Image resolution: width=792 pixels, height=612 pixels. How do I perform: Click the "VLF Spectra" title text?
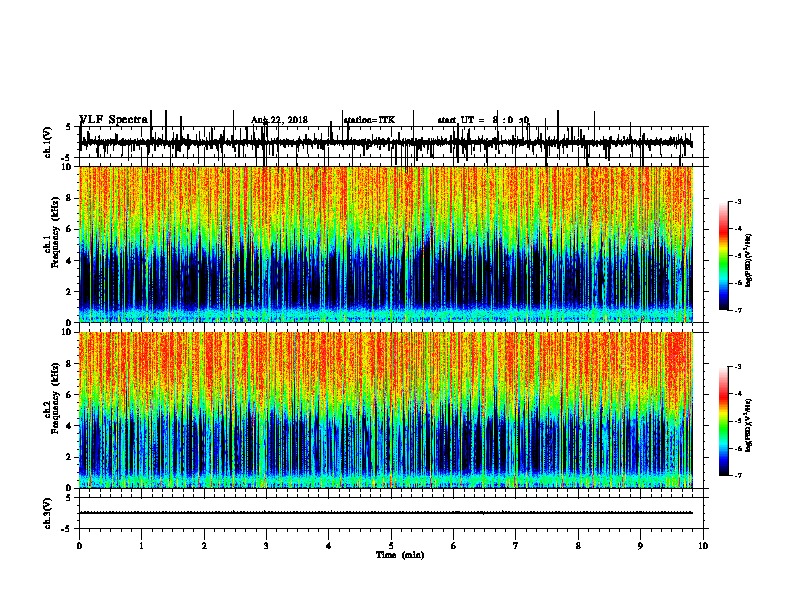114,120
